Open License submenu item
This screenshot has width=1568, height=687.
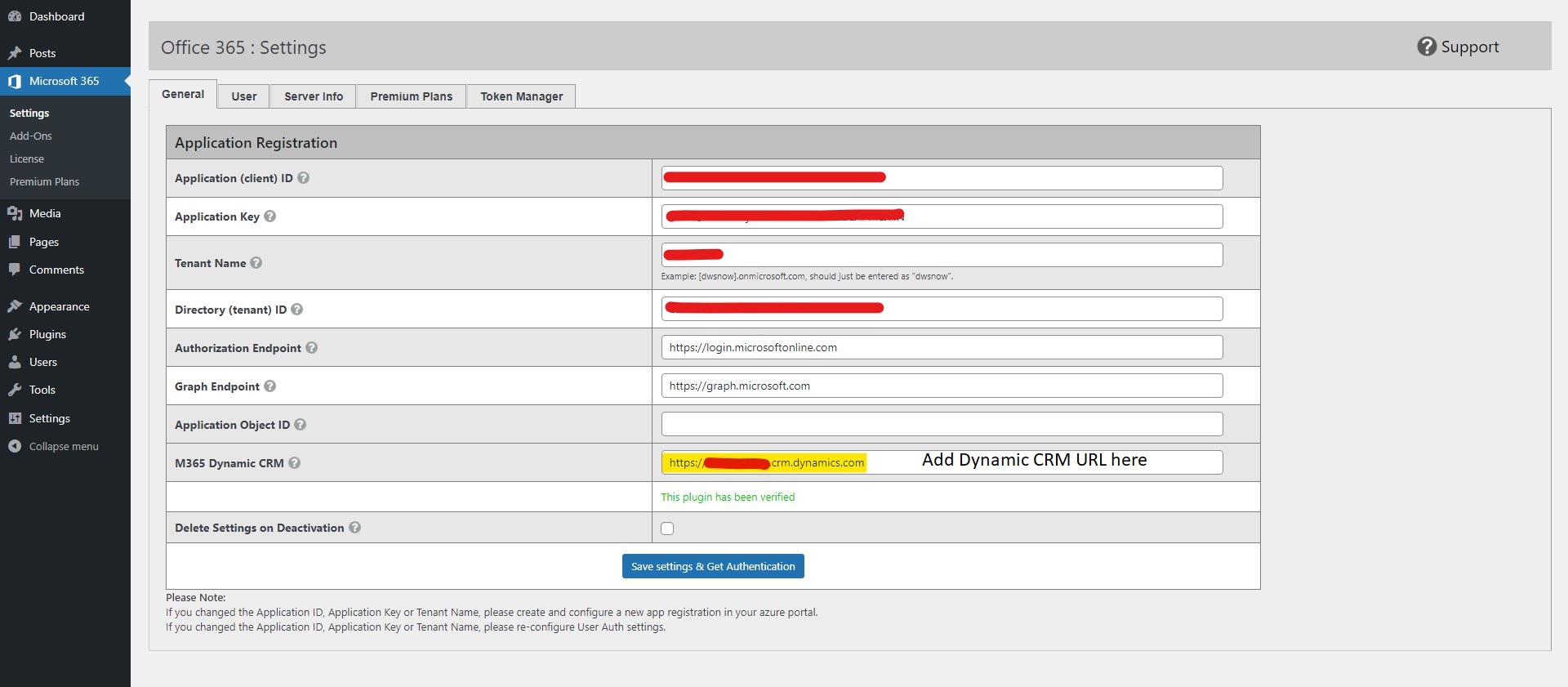tap(27, 158)
